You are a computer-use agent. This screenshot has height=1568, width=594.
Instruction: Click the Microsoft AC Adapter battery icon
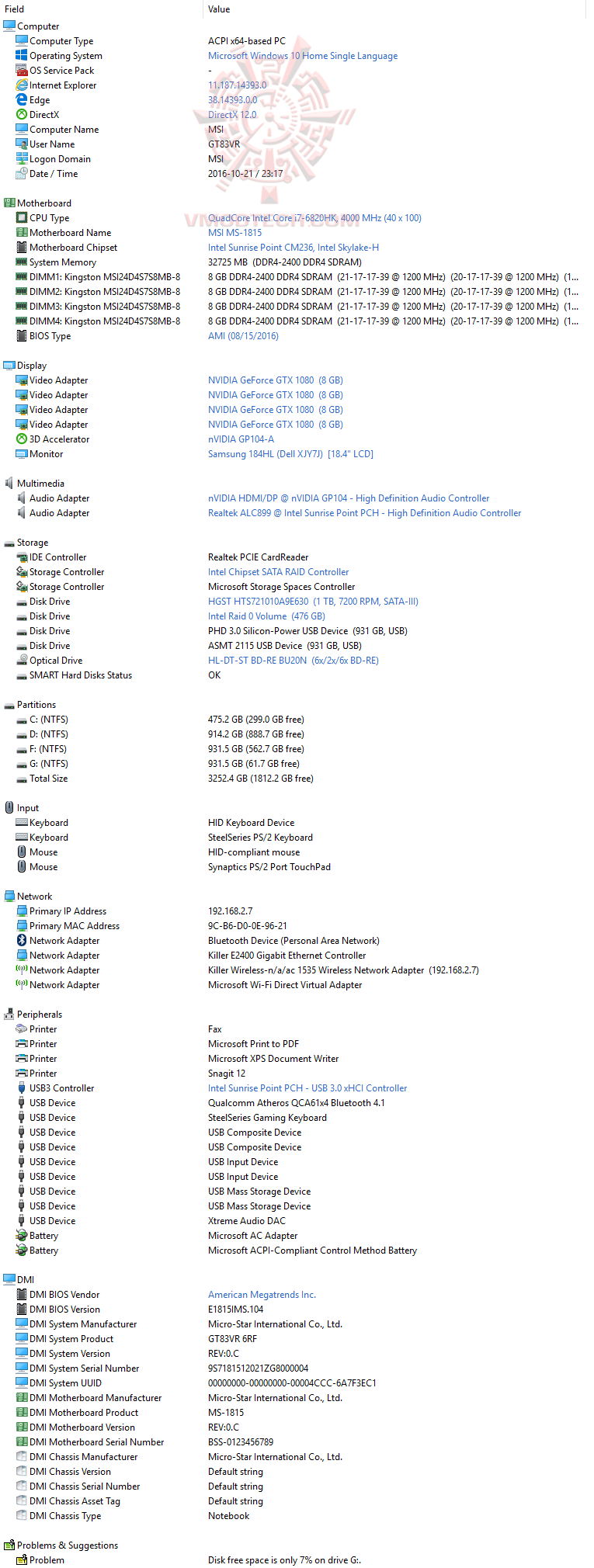point(22,1235)
